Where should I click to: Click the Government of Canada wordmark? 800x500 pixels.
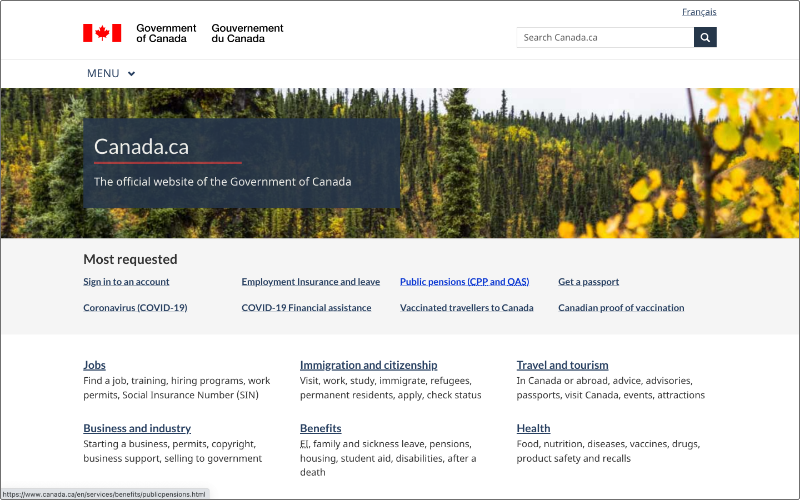click(x=166, y=33)
